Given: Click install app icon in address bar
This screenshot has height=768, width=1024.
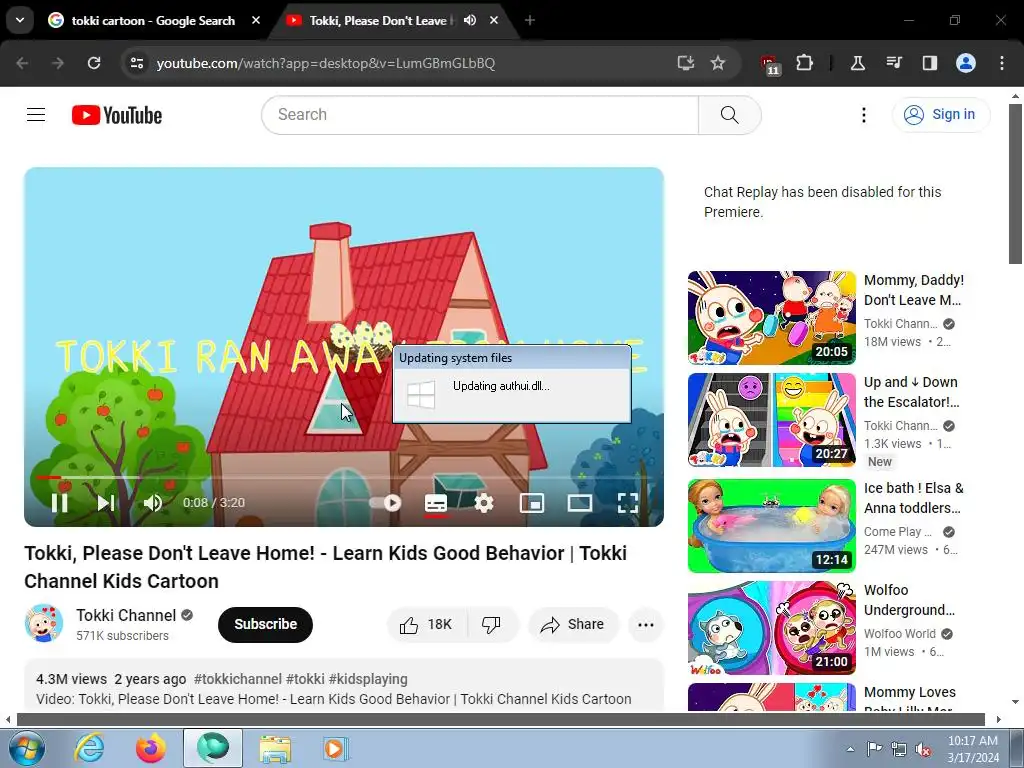Looking at the screenshot, I should click(x=686, y=63).
